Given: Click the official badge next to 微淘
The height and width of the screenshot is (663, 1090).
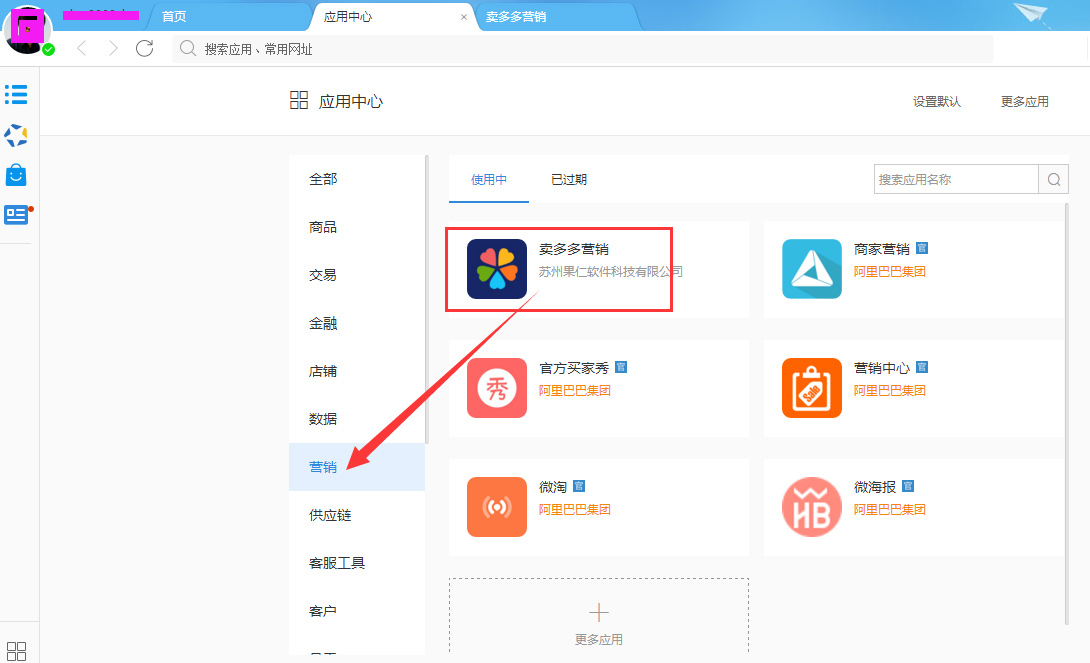Looking at the screenshot, I should pos(578,486).
